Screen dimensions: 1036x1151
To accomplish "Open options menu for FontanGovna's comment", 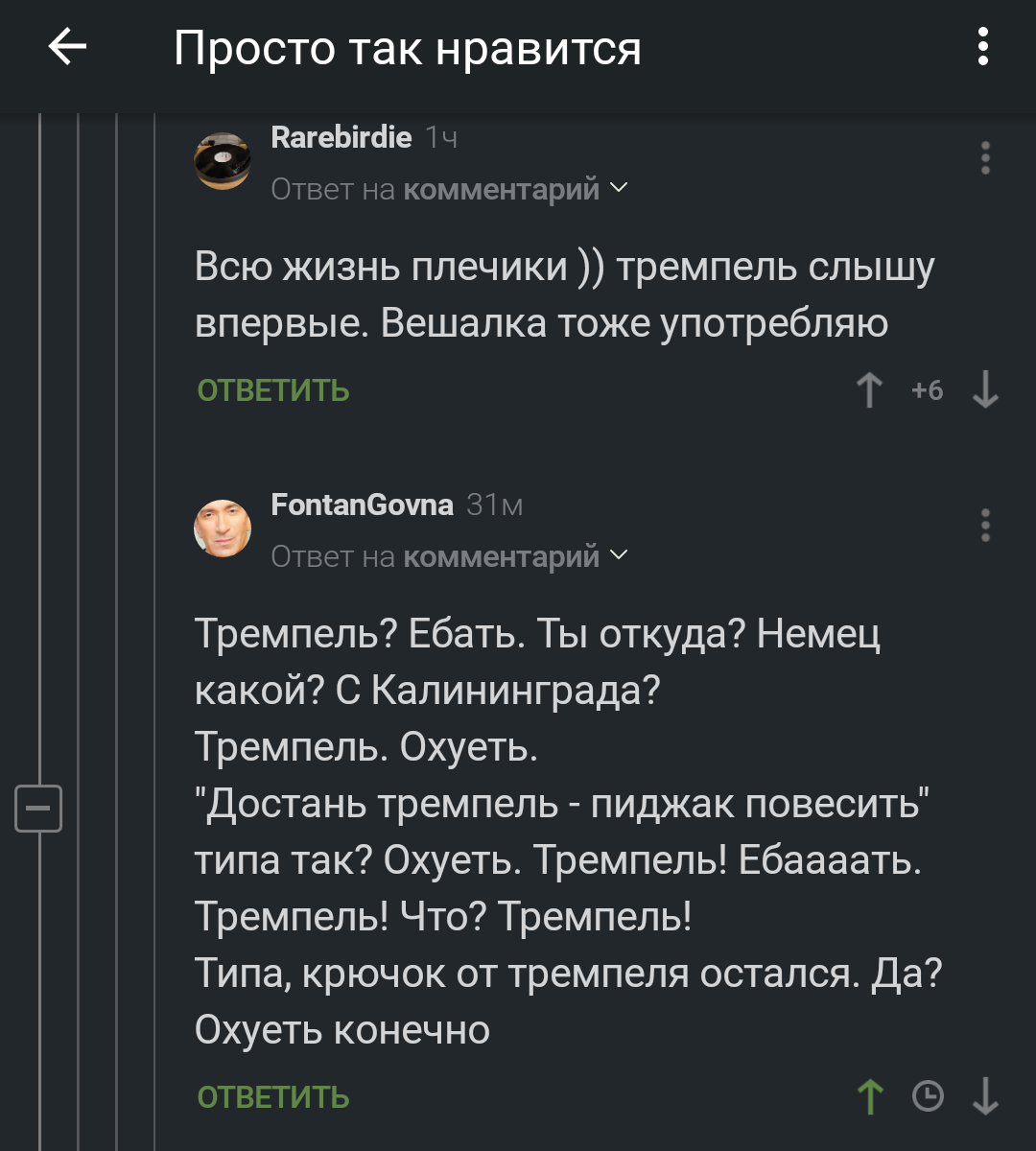I will tap(985, 527).
